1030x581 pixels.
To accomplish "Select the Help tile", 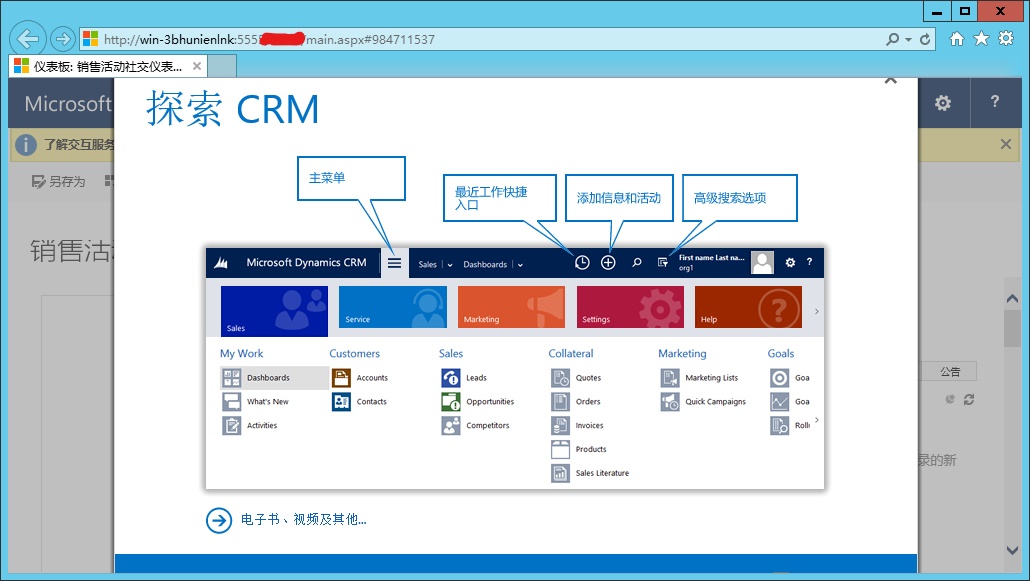I will [x=748, y=306].
